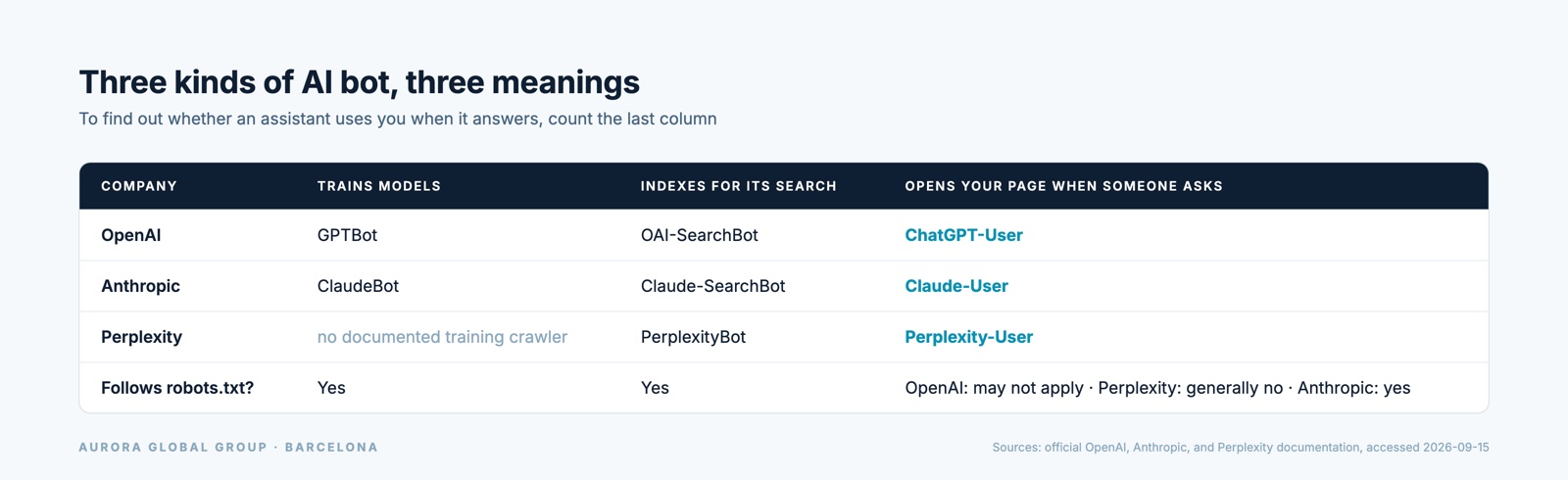Click the "OpenAI: may not apply" cell

tap(1158, 388)
